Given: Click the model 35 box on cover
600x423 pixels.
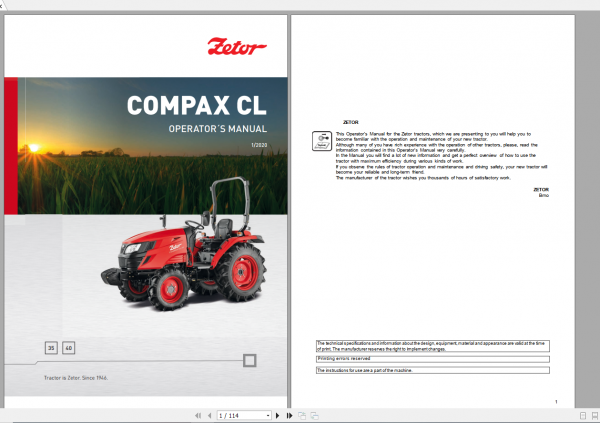Looking at the screenshot, I should click(x=51, y=348).
